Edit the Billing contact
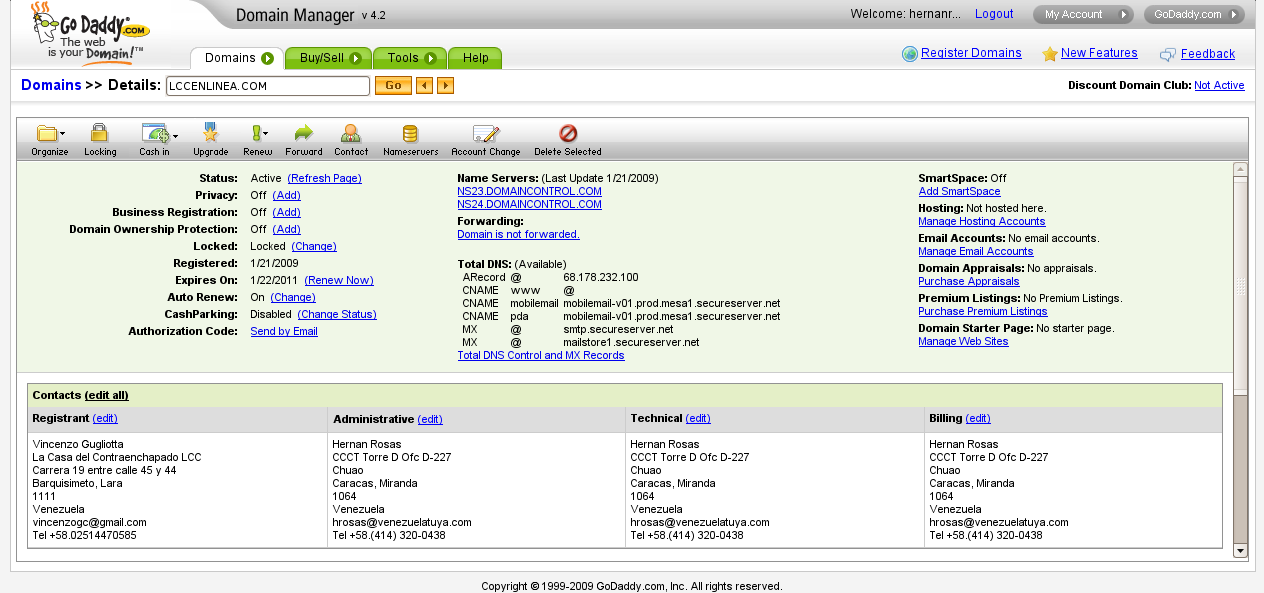Screen dimensions: 1264x593 978,418
